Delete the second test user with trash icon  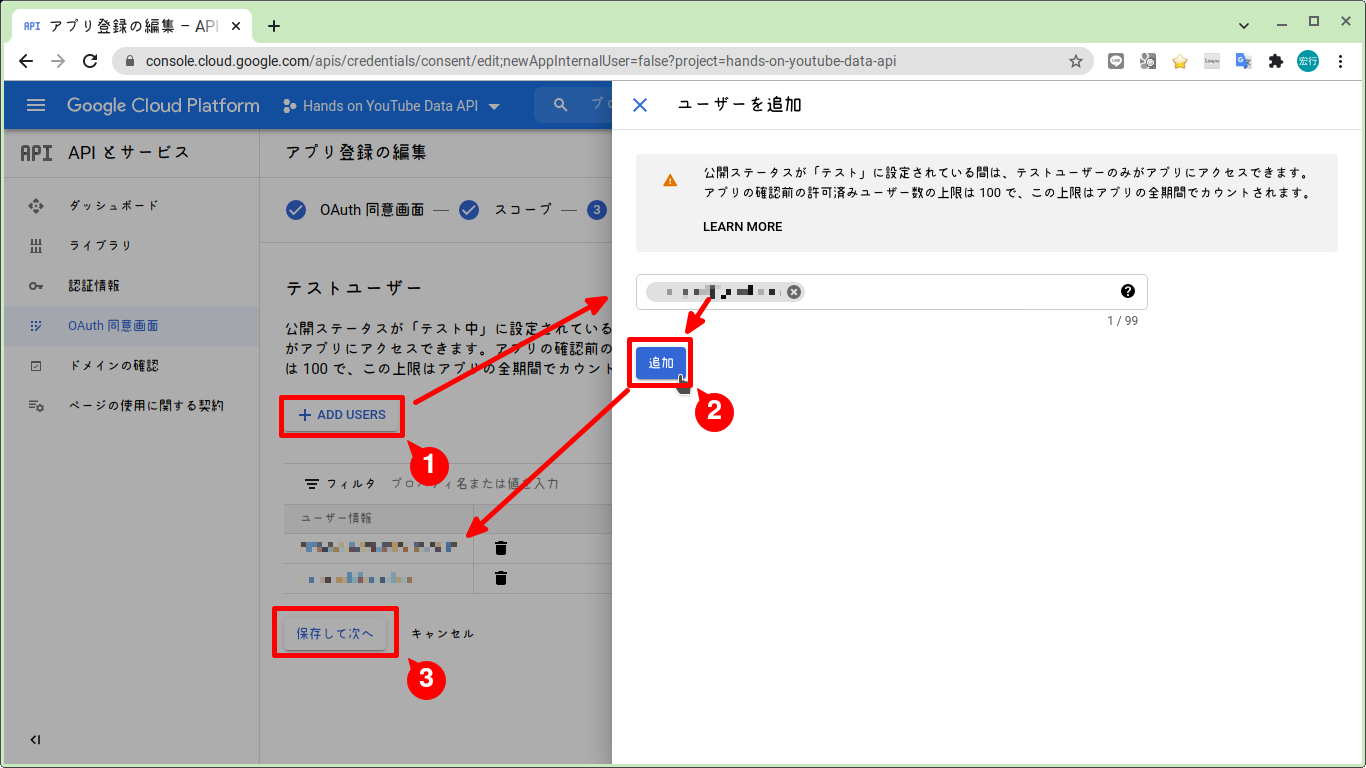coord(500,578)
